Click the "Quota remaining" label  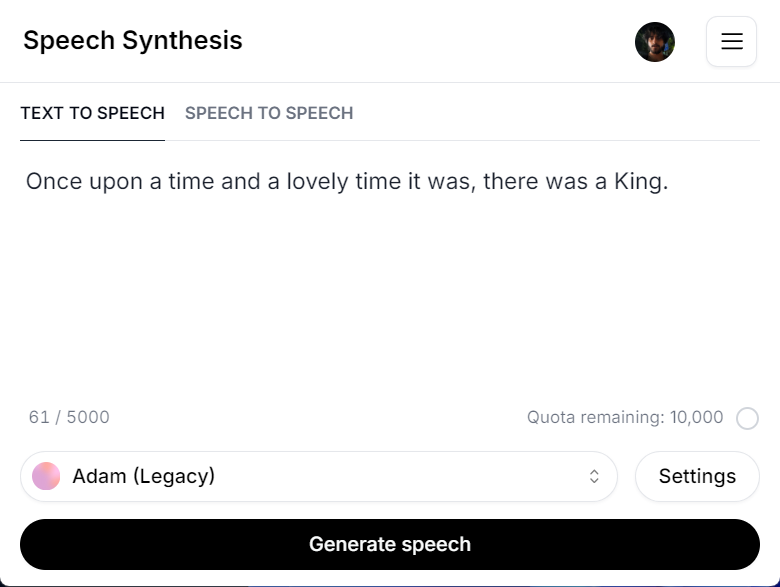(x=592, y=417)
